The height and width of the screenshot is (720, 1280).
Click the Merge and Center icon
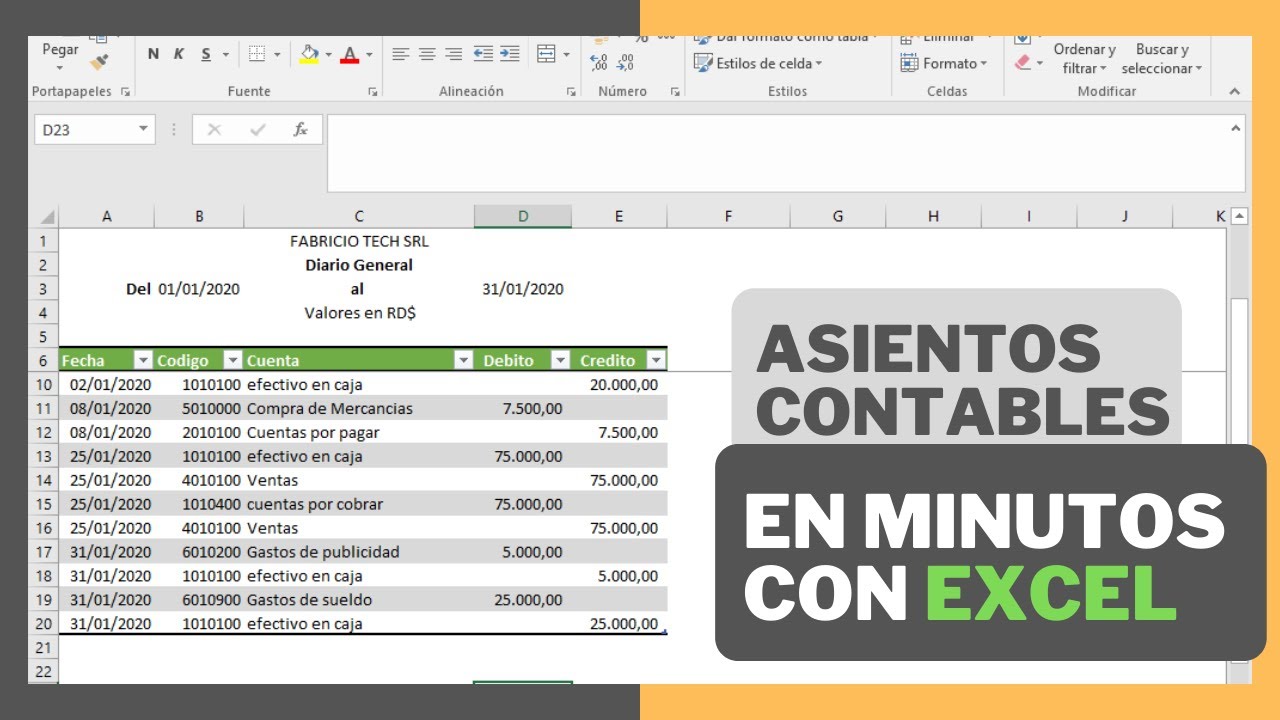click(546, 54)
